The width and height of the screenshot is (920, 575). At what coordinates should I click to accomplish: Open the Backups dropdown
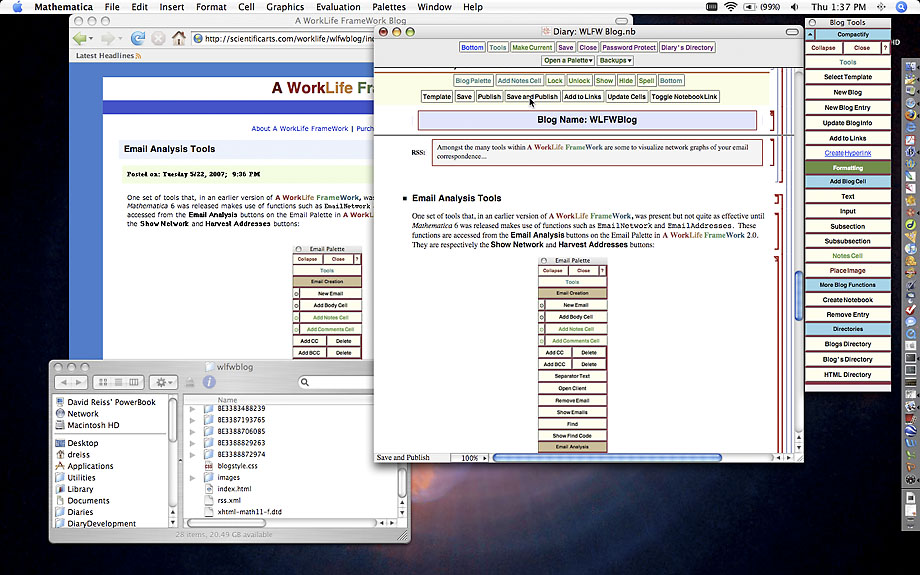coord(616,61)
